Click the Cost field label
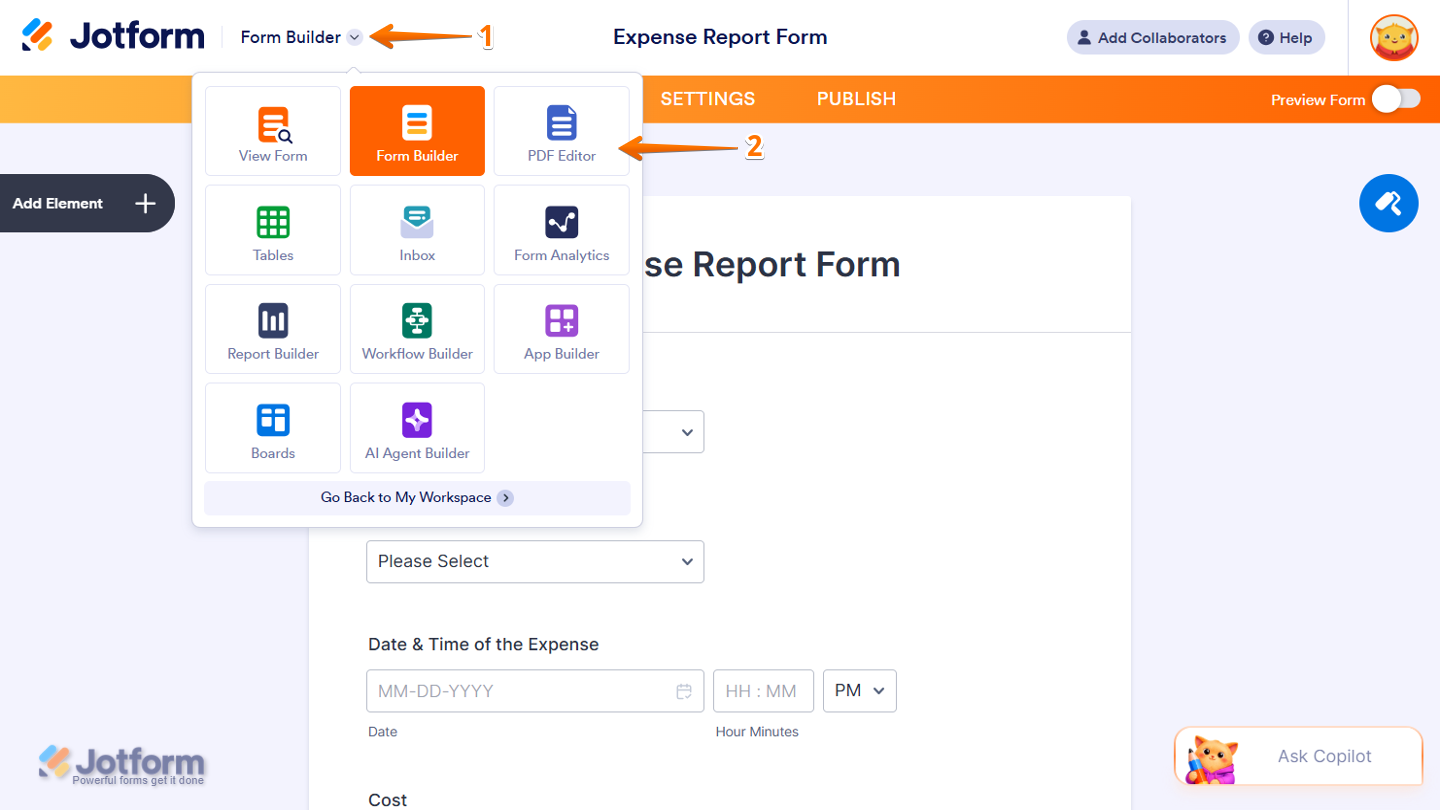 387,800
